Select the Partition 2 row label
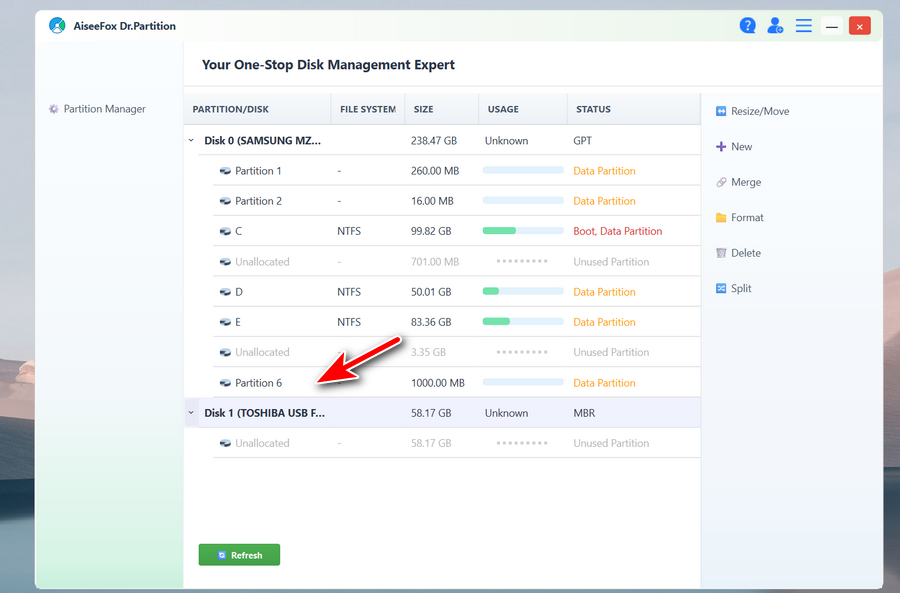The width and height of the screenshot is (900, 593). pyautogui.click(x=258, y=201)
